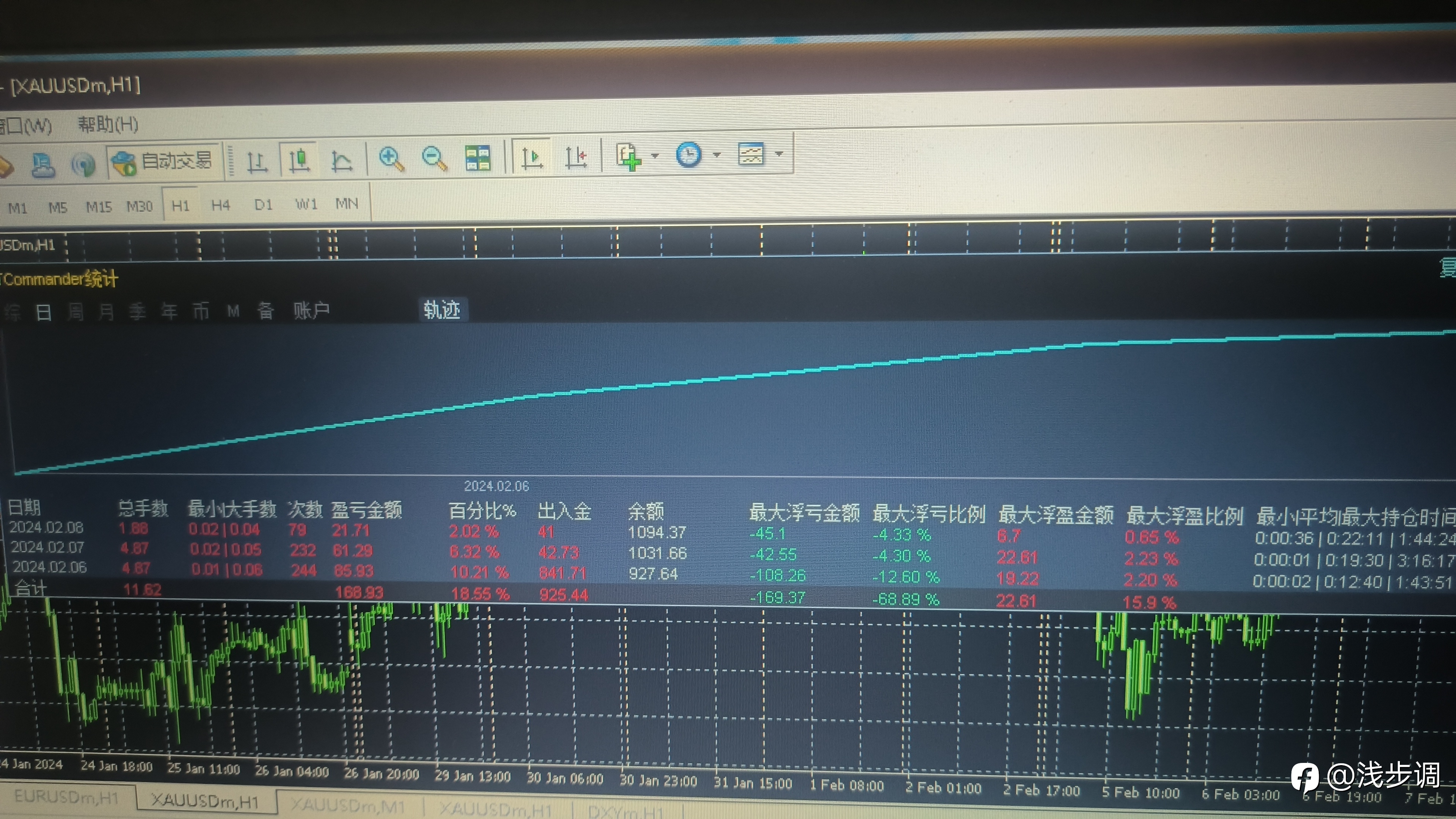Click the 2024.02.06 date row

click(x=50, y=567)
